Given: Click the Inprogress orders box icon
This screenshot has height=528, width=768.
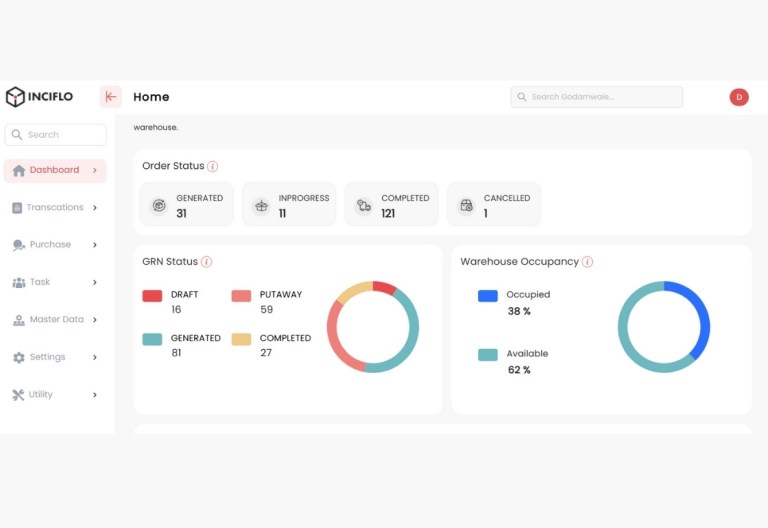Looking at the screenshot, I should (x=262, y=206).
